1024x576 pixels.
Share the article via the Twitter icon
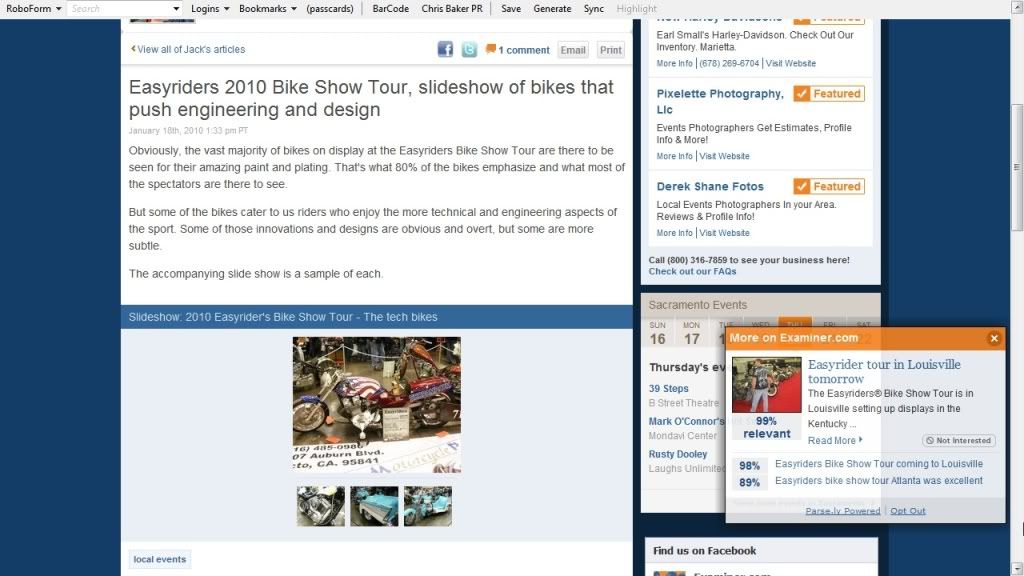click(x=468, y=49)
